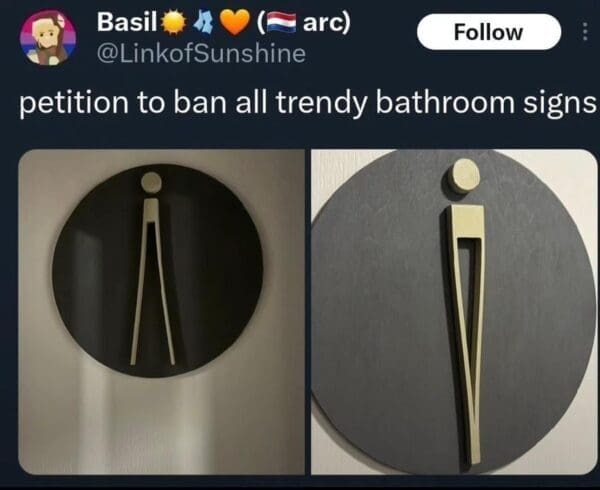Screen dimensions: 600x490
Task: Open the @LinkofSunshine handle link
Action: [201, 54]
